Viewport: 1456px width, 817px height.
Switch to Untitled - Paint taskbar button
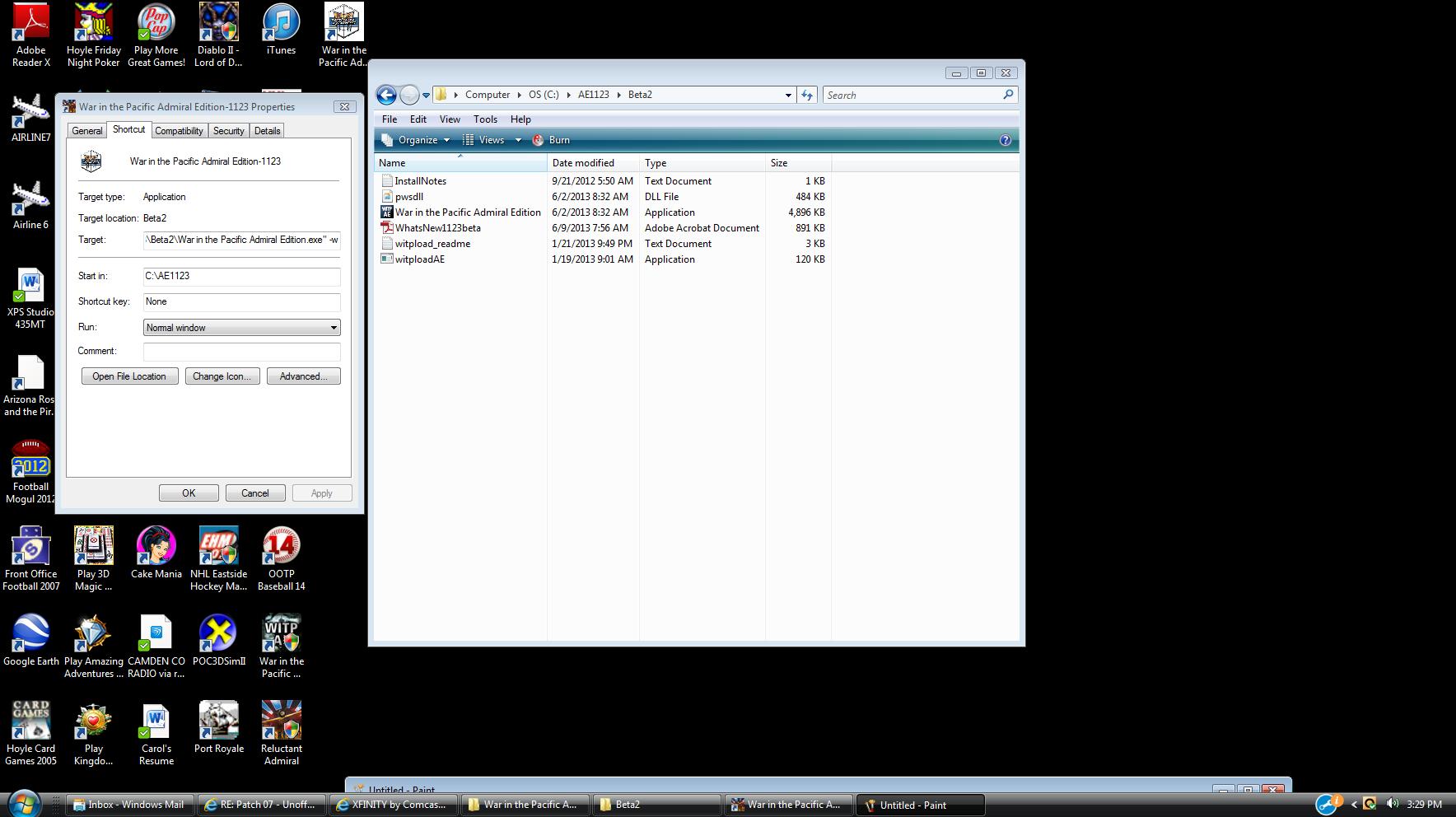921,805
